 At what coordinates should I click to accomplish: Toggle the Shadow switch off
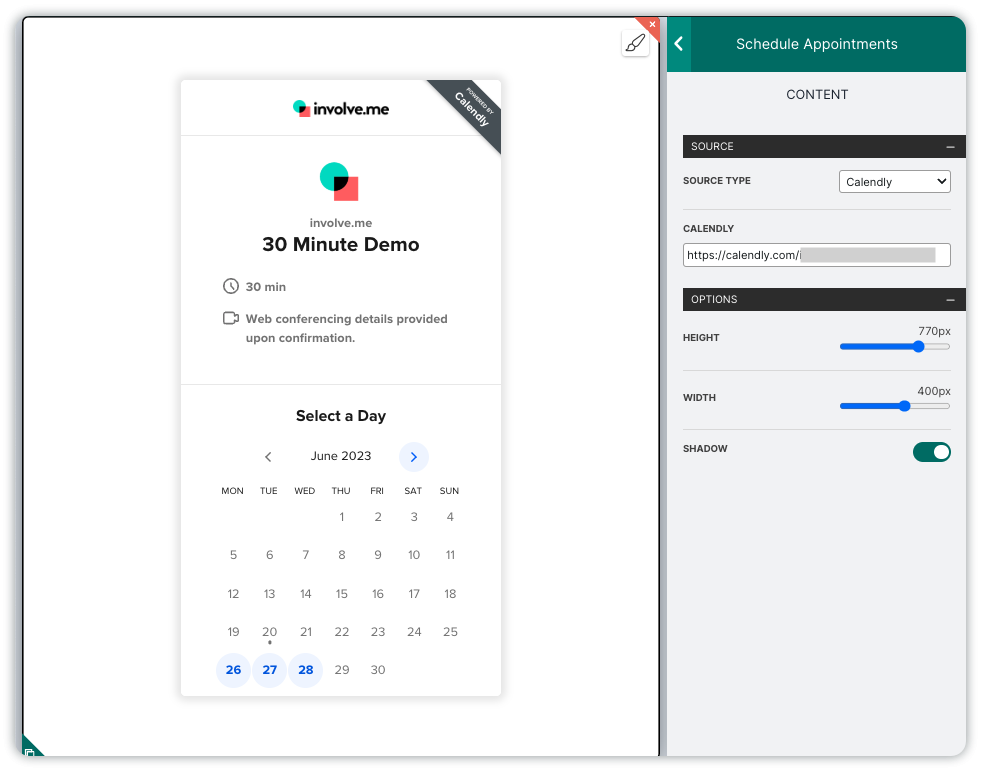(x=931, y=452)
